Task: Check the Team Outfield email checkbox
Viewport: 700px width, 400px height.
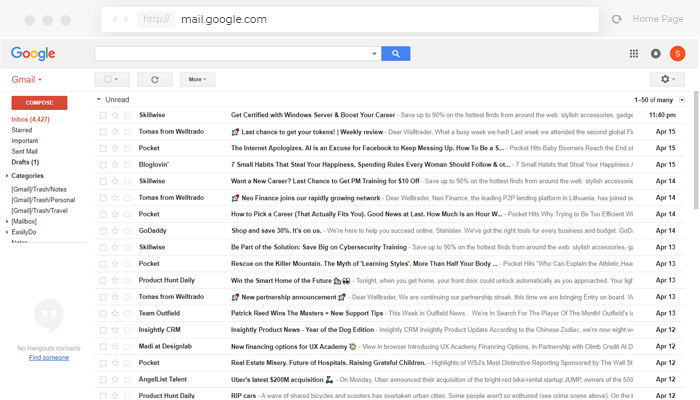Action: pyautogui.click(x=103, y=313)
